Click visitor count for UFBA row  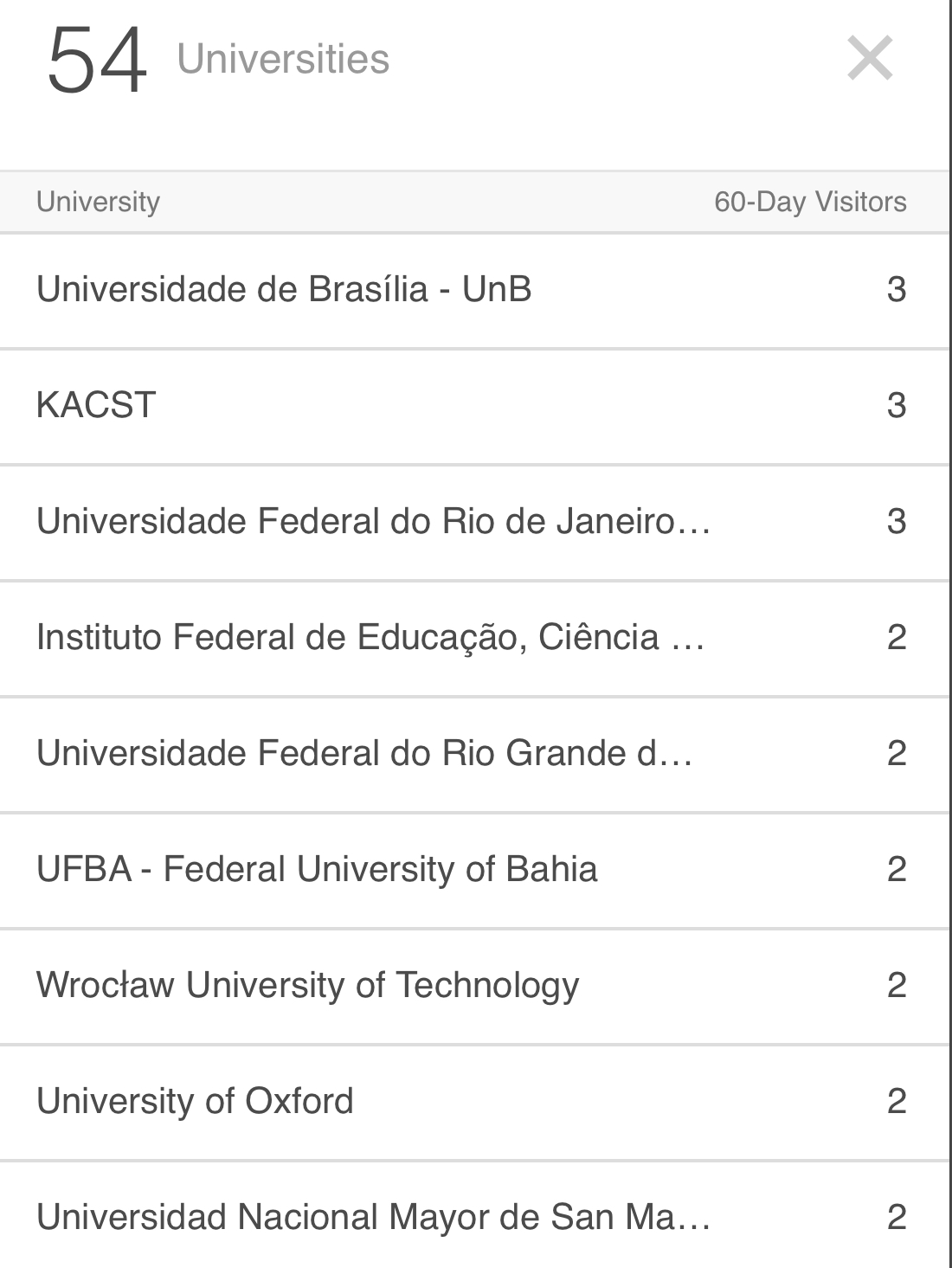coord(897,869)
